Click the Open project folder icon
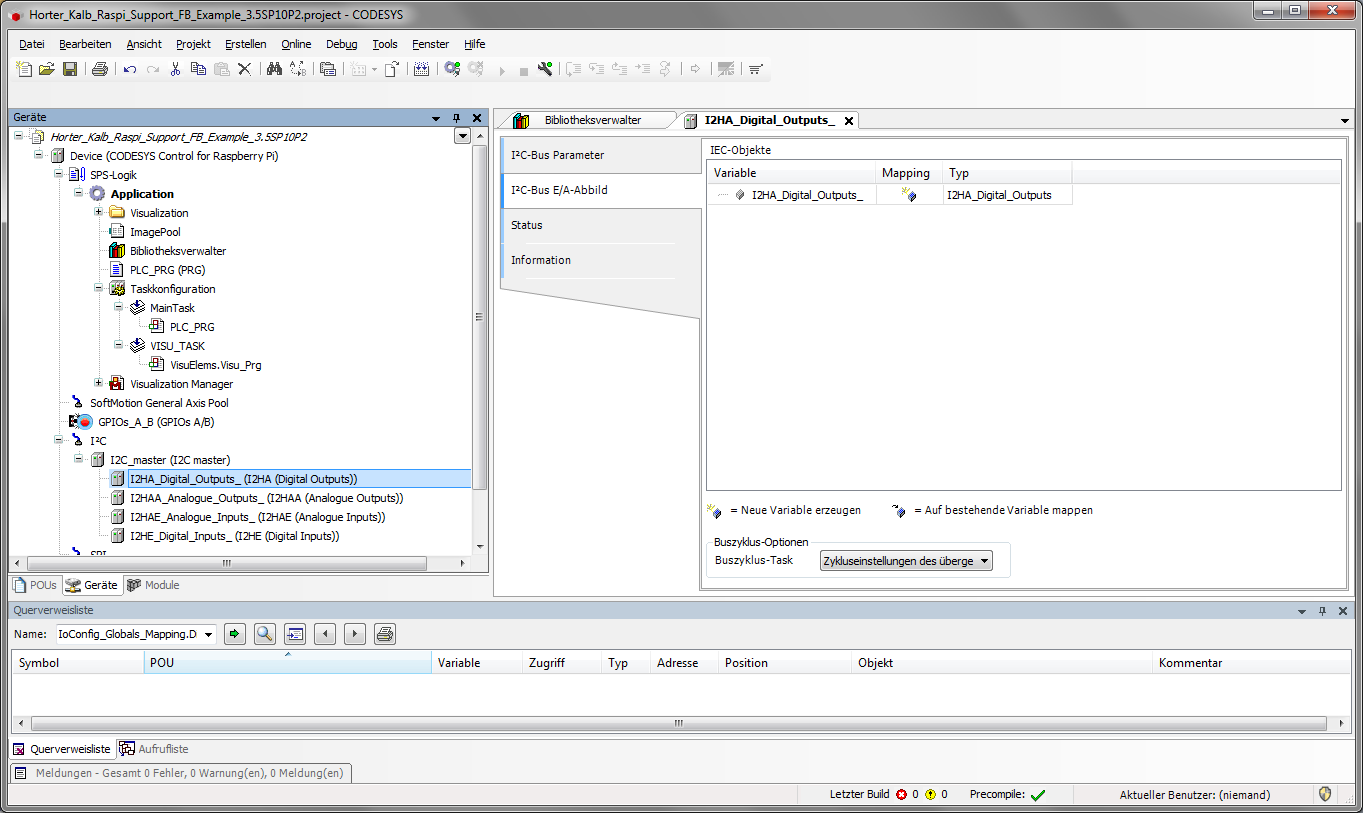This screenshot has width=1363, height=813. 47,69
